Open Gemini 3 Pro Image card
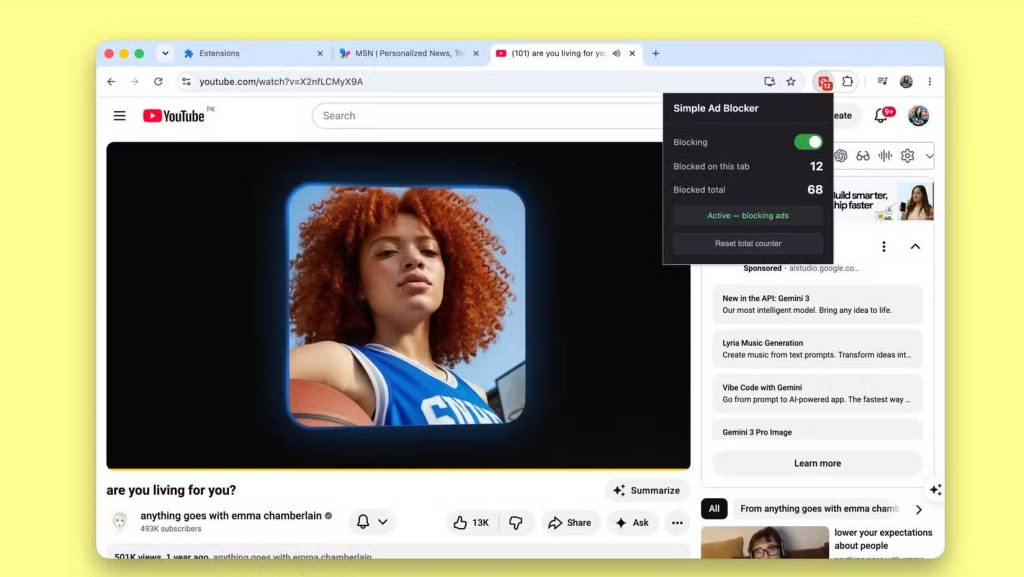The height and width of the screenshot is (577, 1024). pyautogui.click(x=817, y=430)
